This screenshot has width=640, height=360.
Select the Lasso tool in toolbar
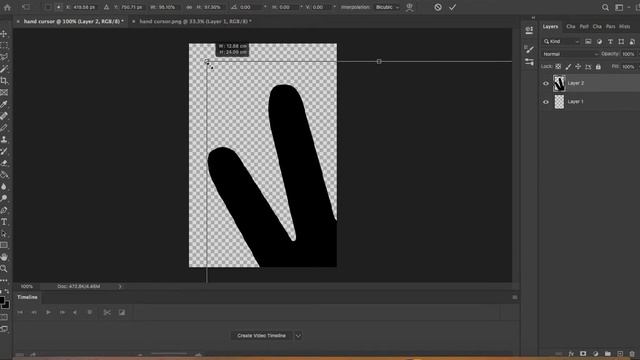[x=4, y=57]
